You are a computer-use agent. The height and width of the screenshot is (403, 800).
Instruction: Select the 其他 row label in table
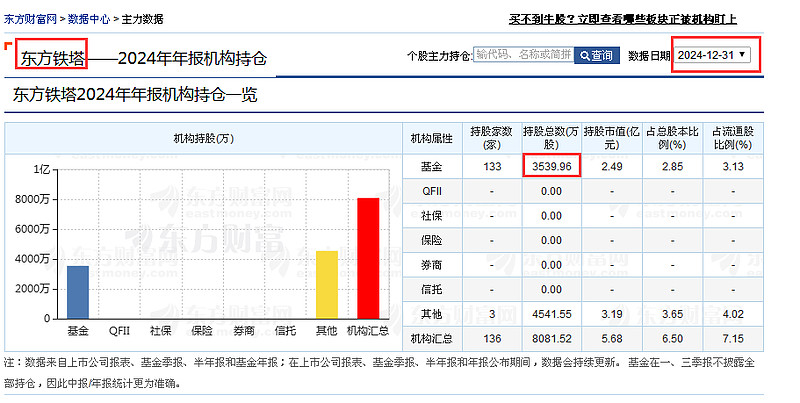[432, 314]
